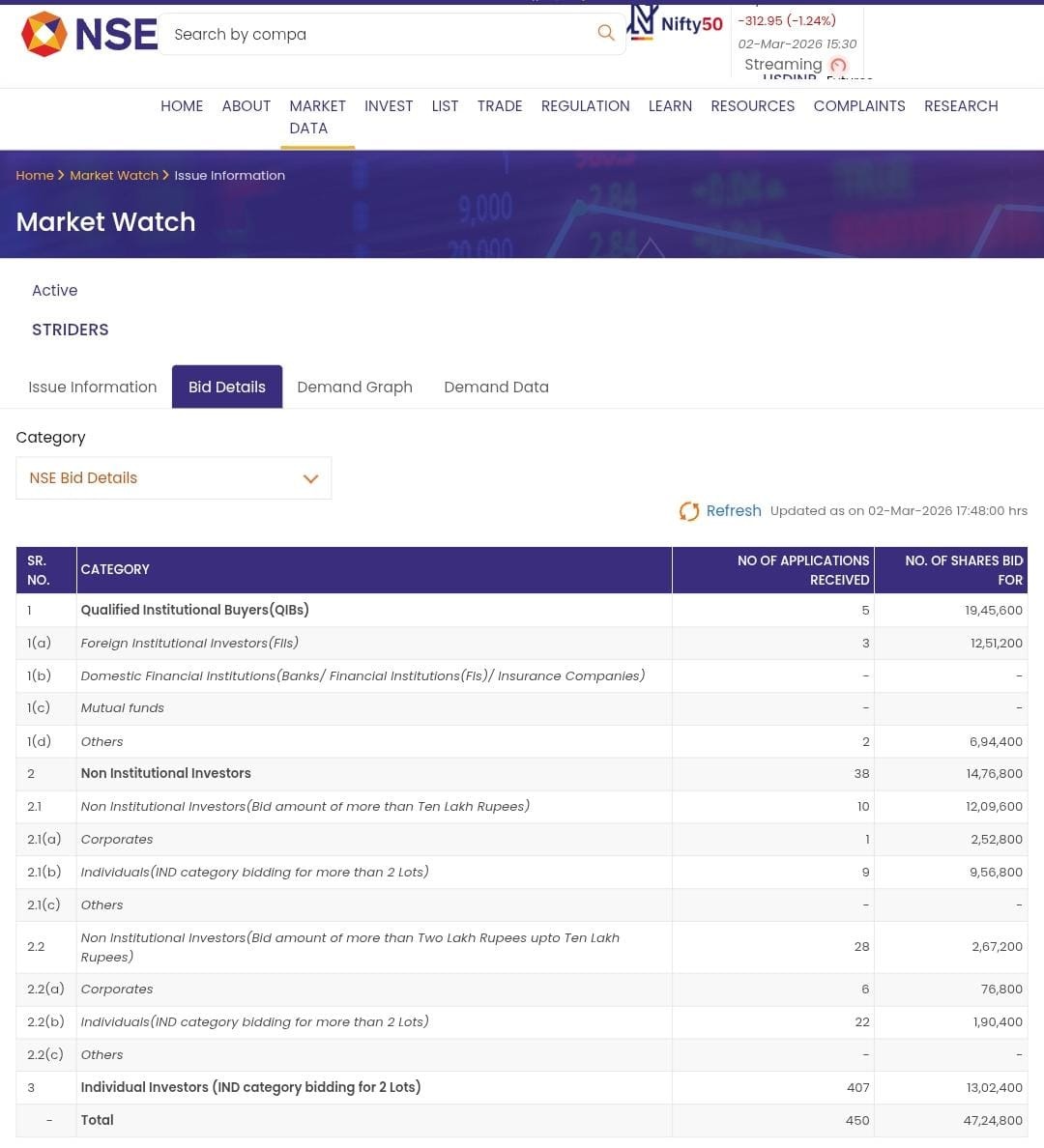Click the shares value 13,02,400
1044x1148 pixels.
click(x=994, y=1087)
